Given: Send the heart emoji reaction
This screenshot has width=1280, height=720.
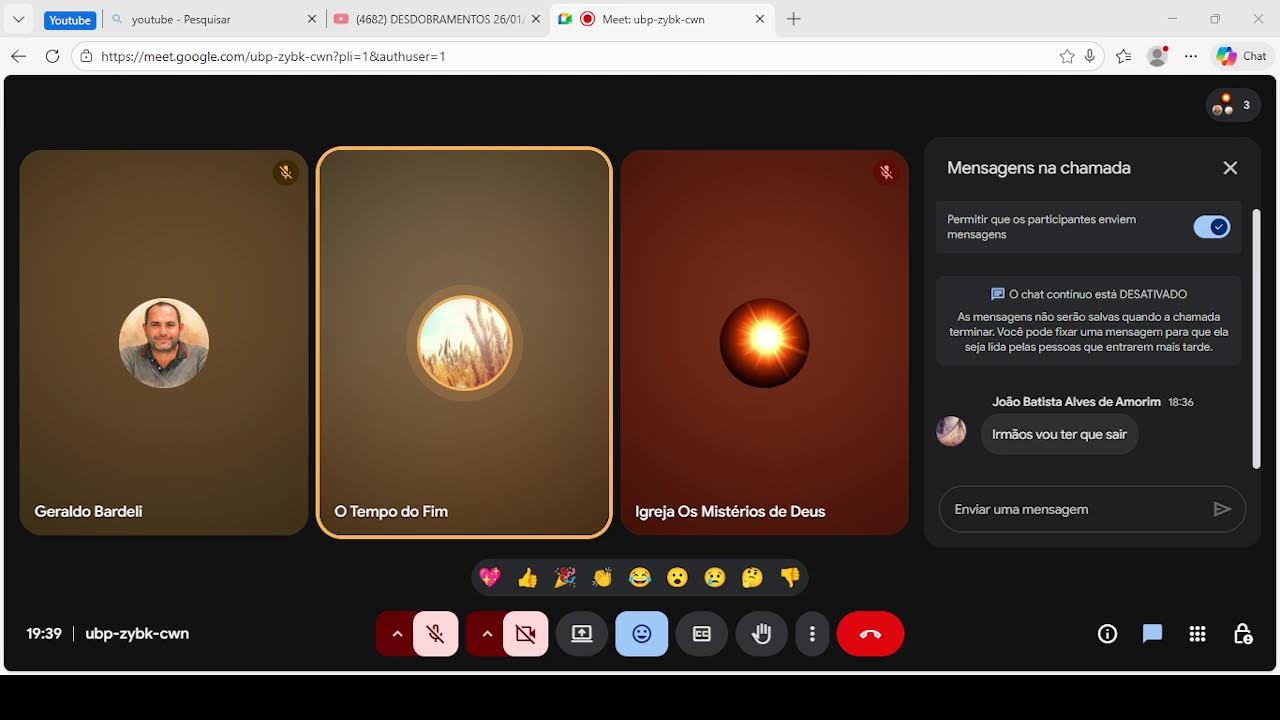Looking at the screenshot, I should (x=489, y=577).
